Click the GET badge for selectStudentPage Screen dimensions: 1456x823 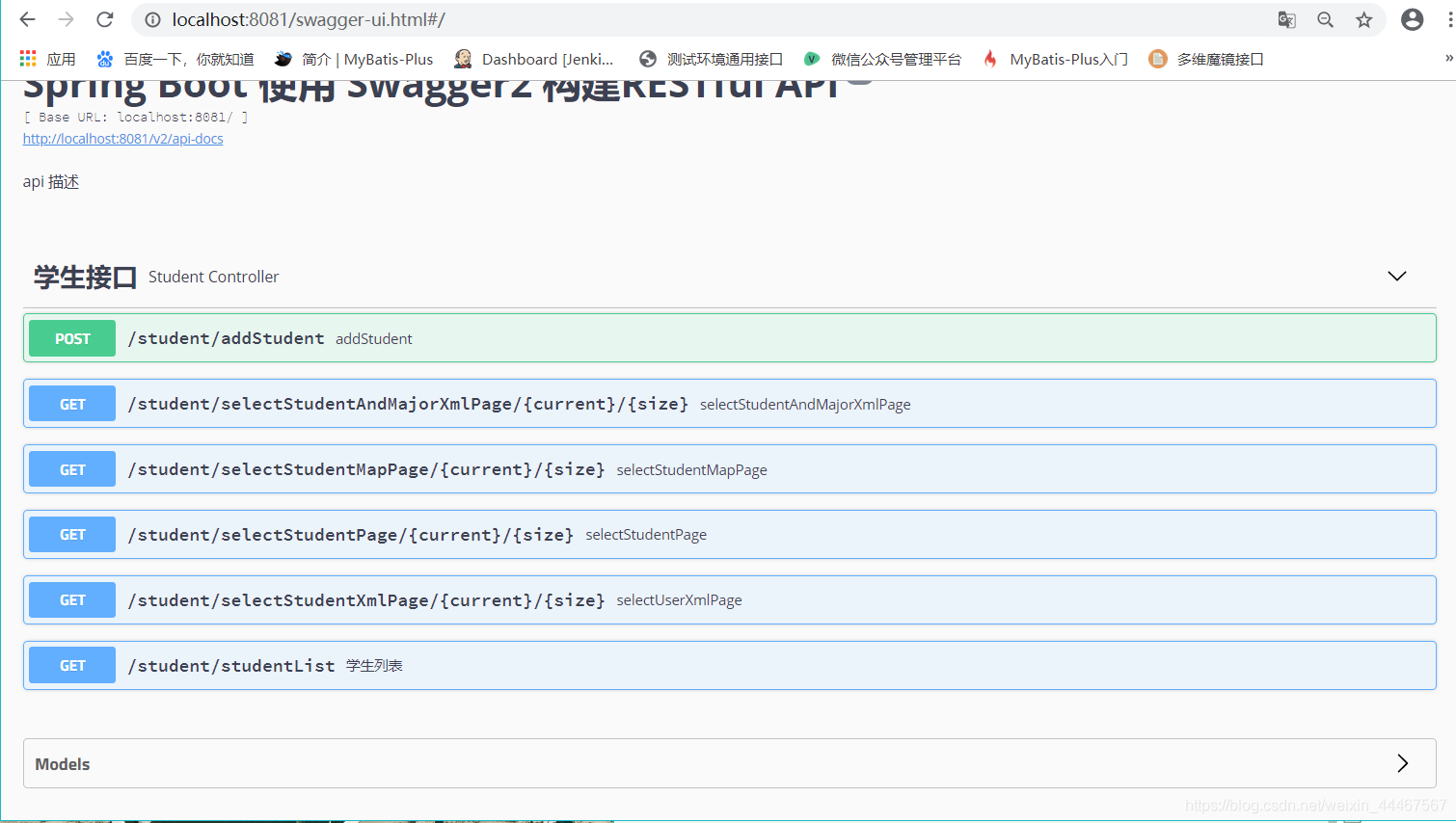click(72, 535)
